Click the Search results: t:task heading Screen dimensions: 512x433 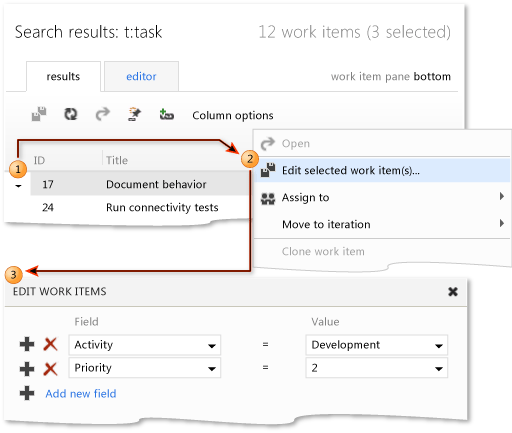[88, 32]
